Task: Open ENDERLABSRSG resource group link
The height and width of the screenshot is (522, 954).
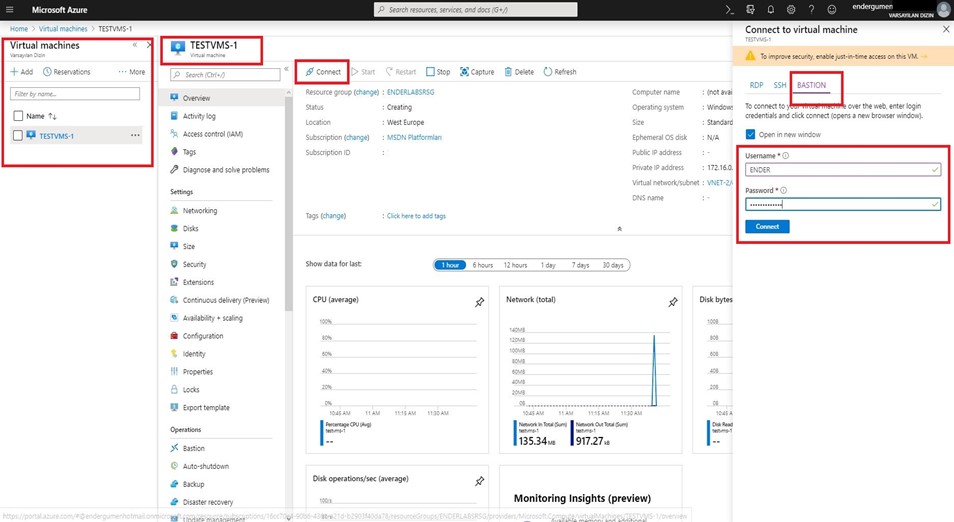Action: 411,92
